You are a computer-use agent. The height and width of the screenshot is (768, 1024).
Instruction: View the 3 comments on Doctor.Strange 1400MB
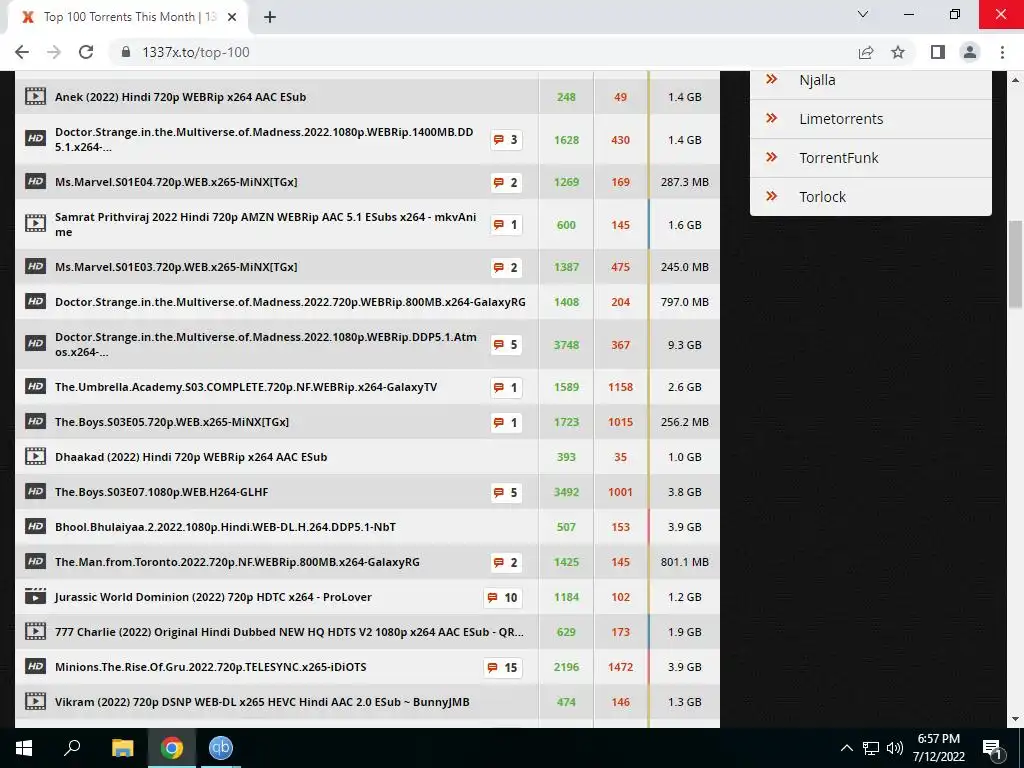(x=506, y=140)
